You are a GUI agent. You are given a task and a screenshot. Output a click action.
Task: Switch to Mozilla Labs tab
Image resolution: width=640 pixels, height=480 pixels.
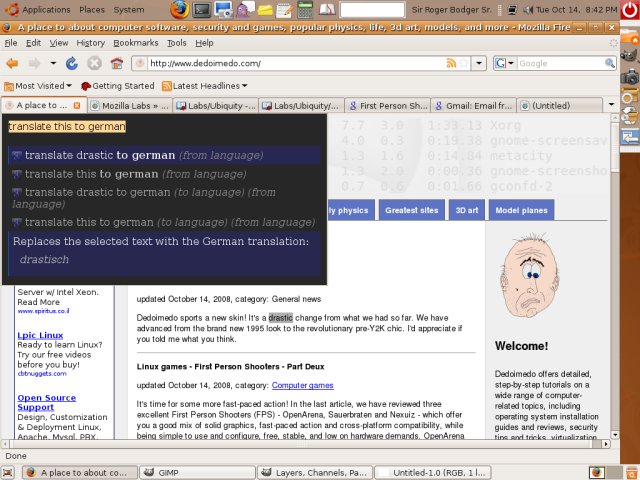(x=130, y=106)
